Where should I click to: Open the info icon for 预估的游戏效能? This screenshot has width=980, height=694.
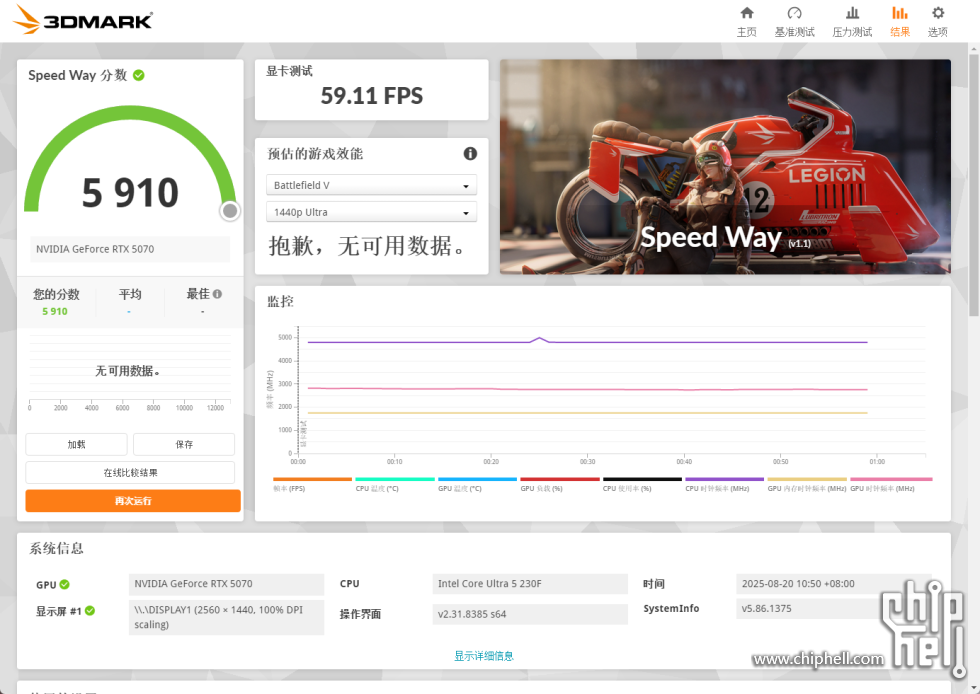point(470,154)
